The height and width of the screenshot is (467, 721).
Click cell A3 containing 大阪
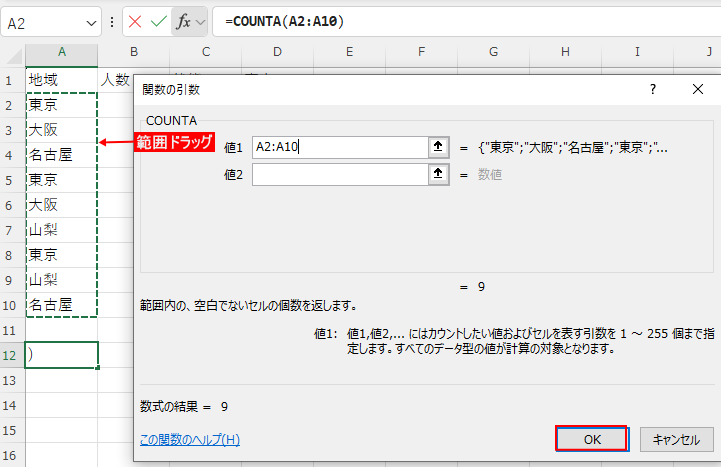(x=62, y=130)
